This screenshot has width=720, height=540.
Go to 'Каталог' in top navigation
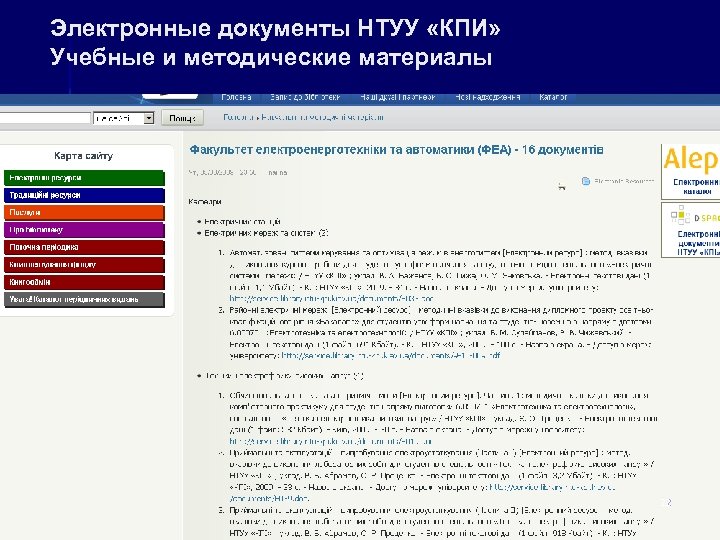click(x=553, y=97)
